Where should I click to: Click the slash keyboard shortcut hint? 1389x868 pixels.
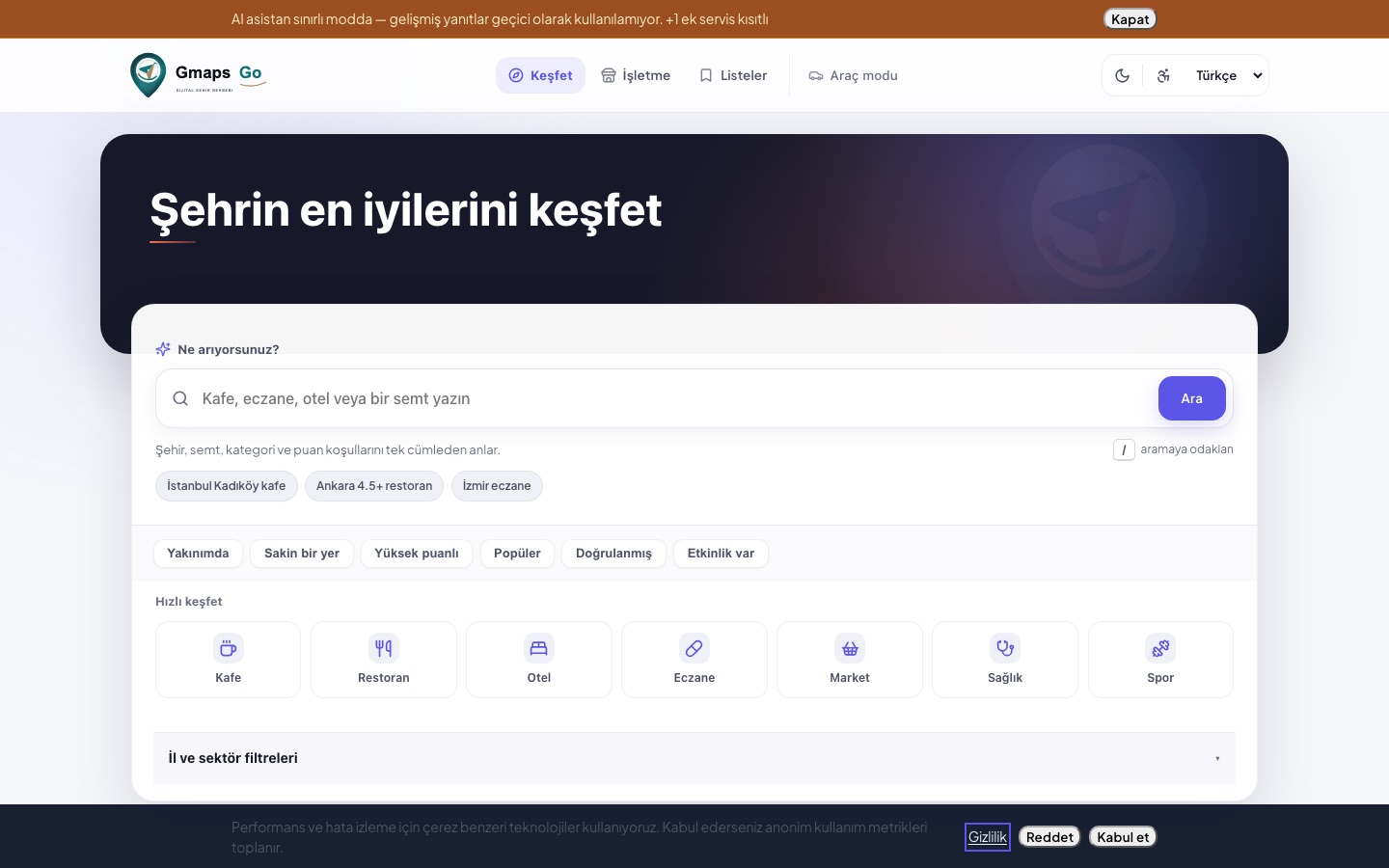(1124, 449)
